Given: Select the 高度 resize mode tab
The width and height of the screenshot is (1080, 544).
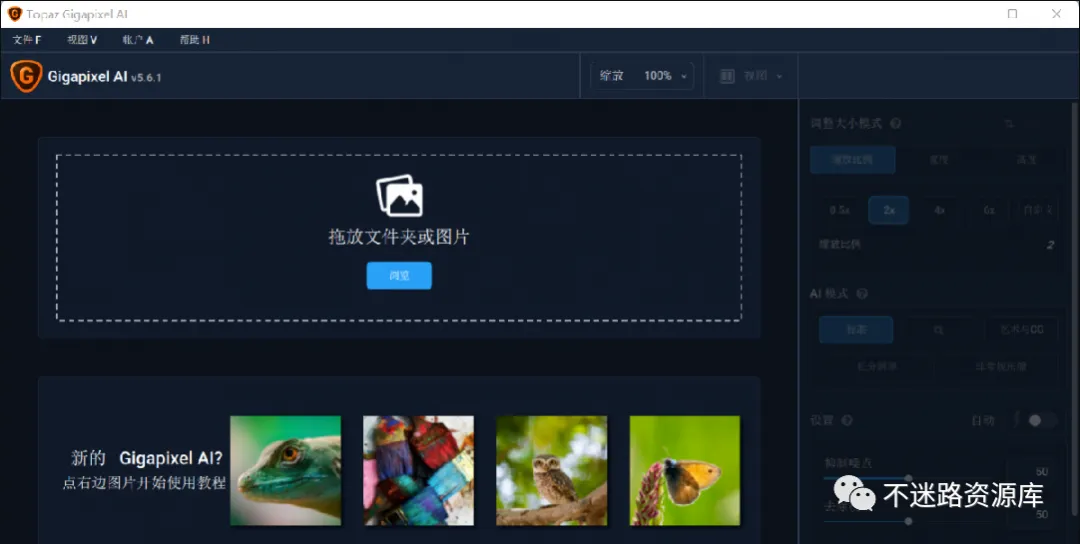Looking at the screenshot, I should tap(1026, 160).
